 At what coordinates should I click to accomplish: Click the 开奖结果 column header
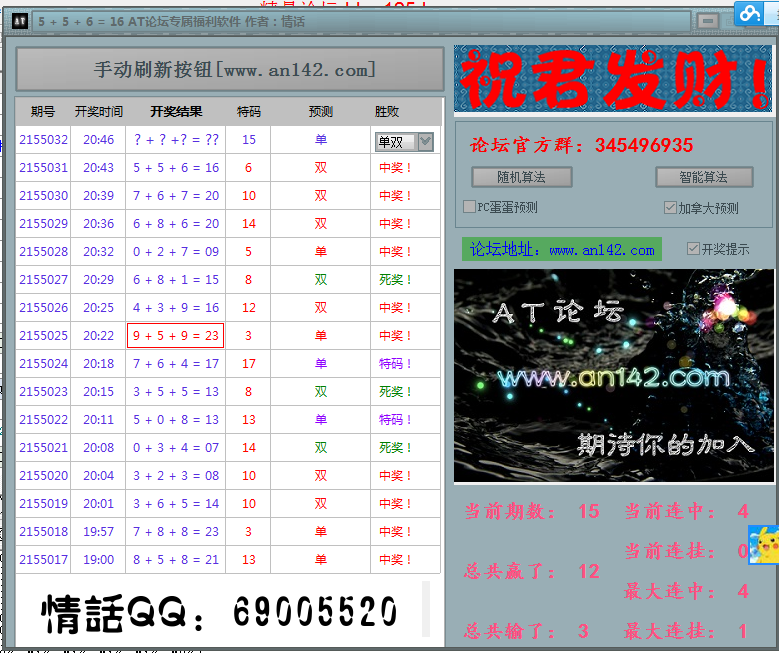(176, 112)
